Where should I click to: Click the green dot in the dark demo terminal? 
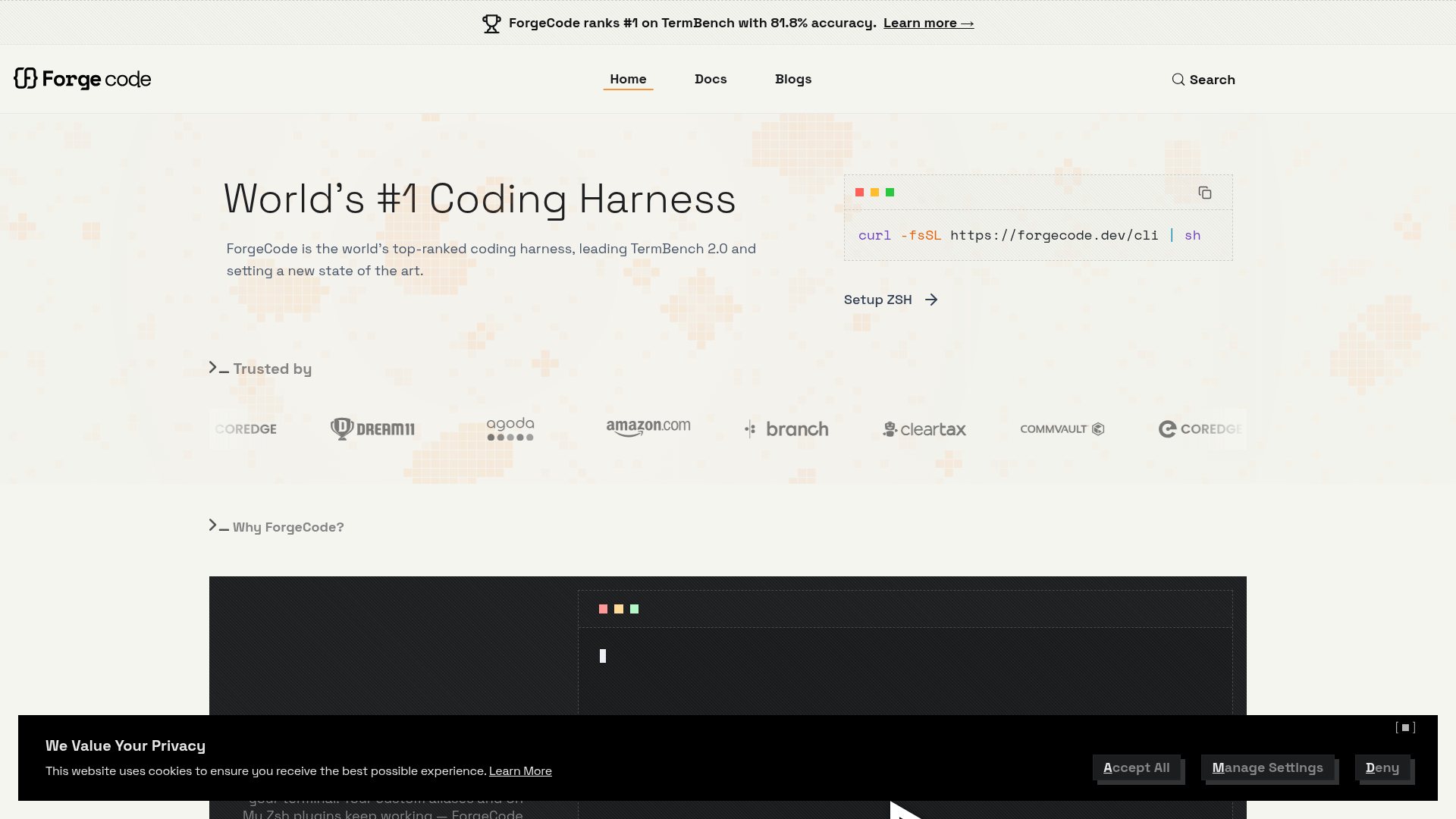click(635, 609)
